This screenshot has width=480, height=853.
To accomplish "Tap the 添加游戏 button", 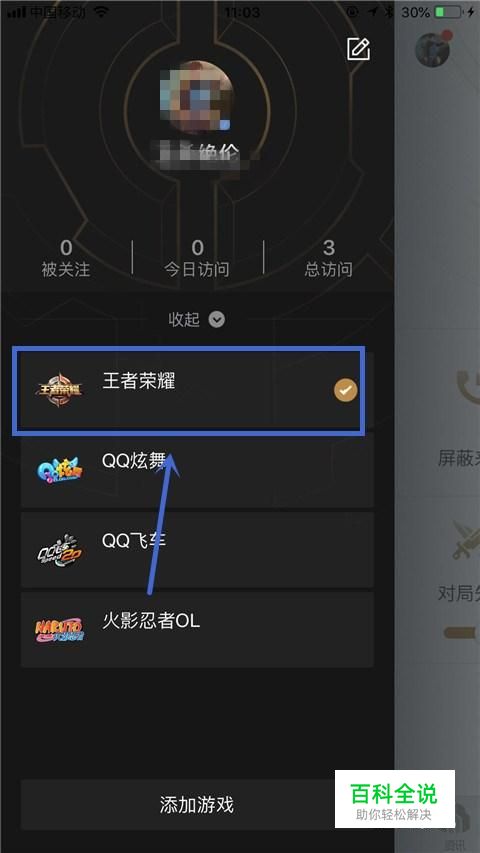I will click(x=197, y=805).
